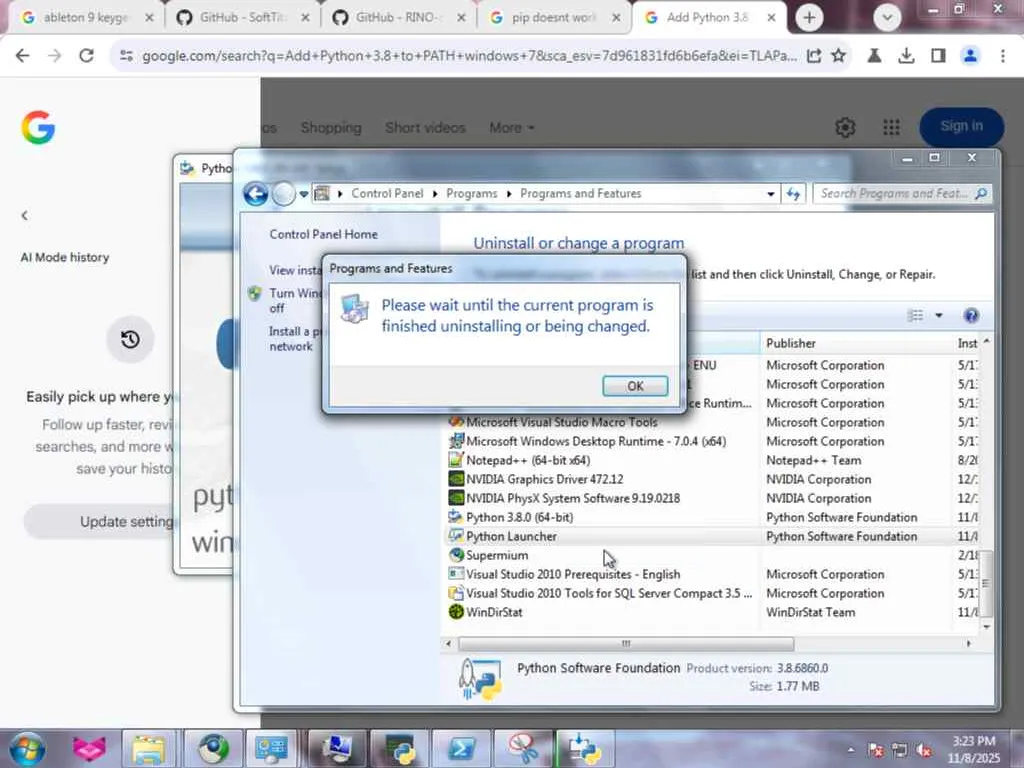Bookmark this page with the star icon
The height and width of the screenshot is (768, 1024).
(x=839, y=56)
